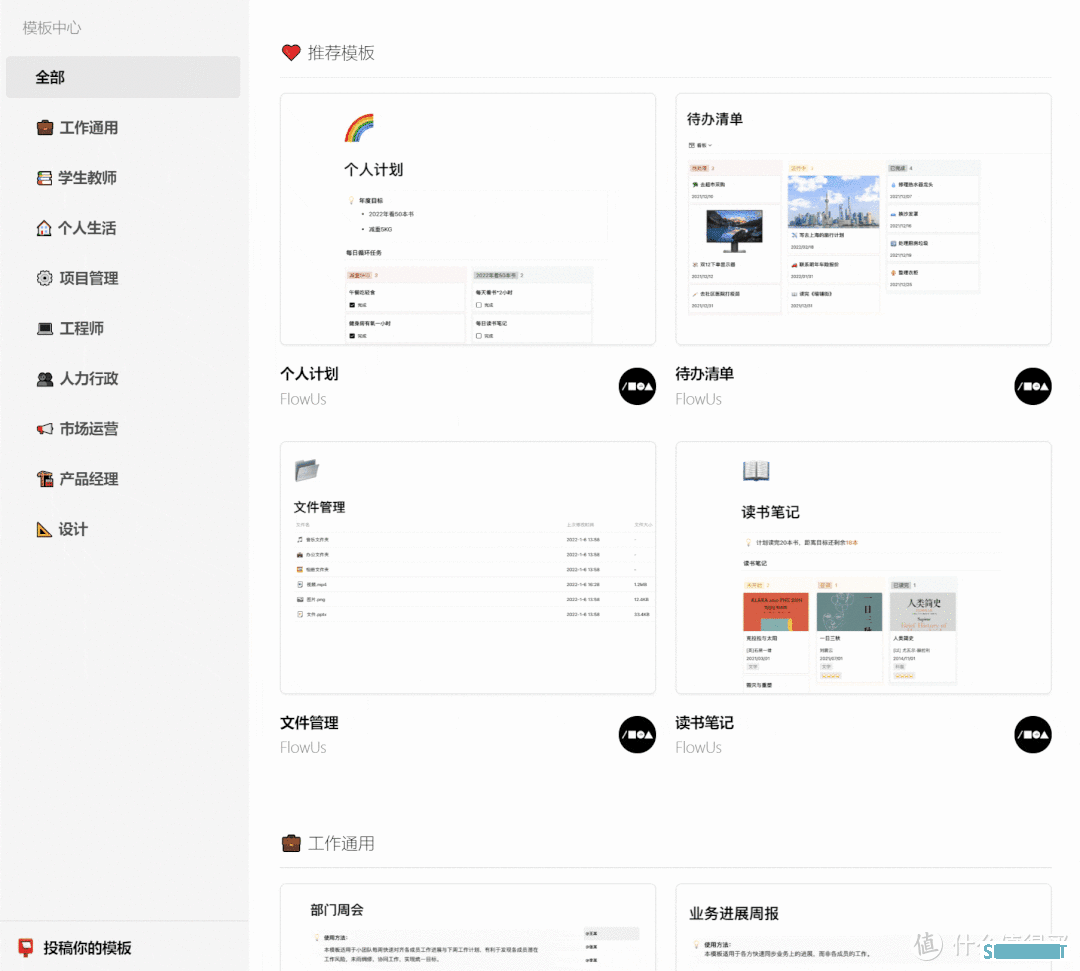The width and height of the screenshot is (1080, 971).
Task: Click FlowUs author name under 文件管理
Action: 303,748
